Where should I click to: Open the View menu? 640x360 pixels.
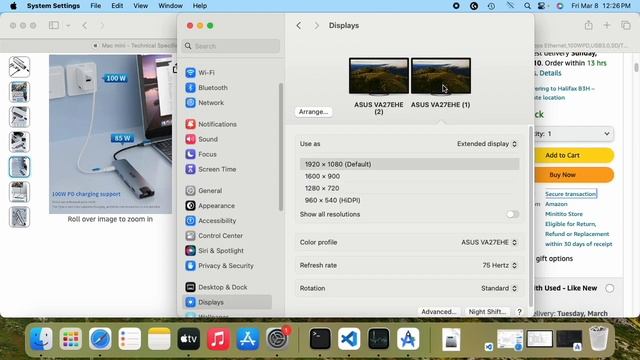tap(140, 6)
